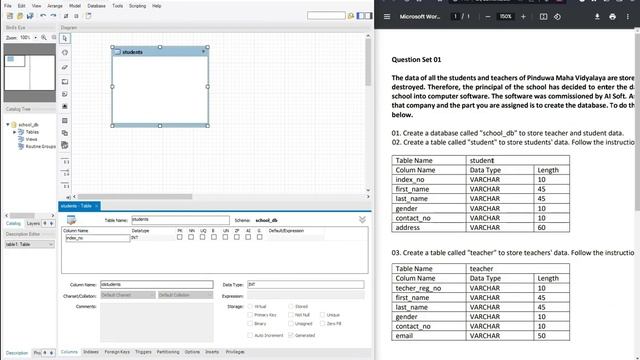
Task: Click the diagram vertical scrollbar
Action: [x=368, y=61]
